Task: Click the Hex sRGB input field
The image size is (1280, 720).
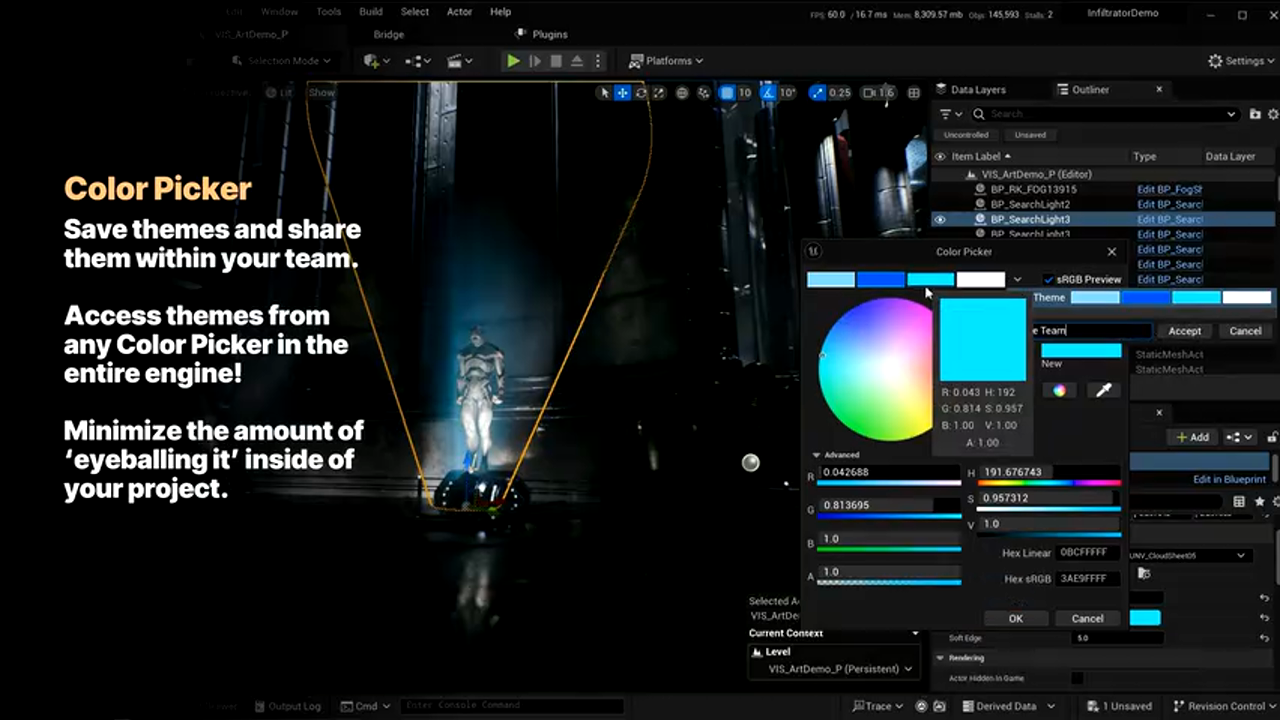Action: (1087, 579)
